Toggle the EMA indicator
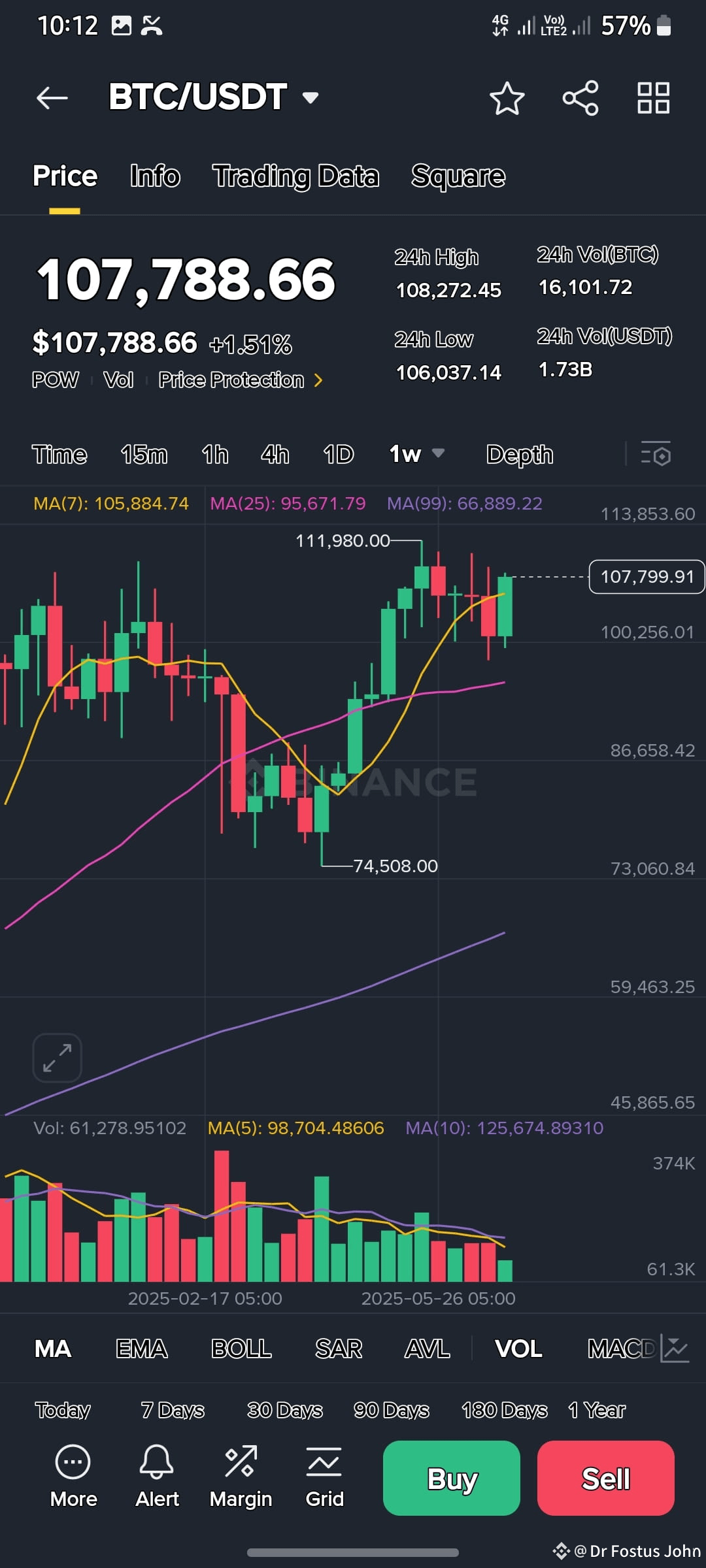This screenshot has width=706, height=1568. tap(142, 1348)
